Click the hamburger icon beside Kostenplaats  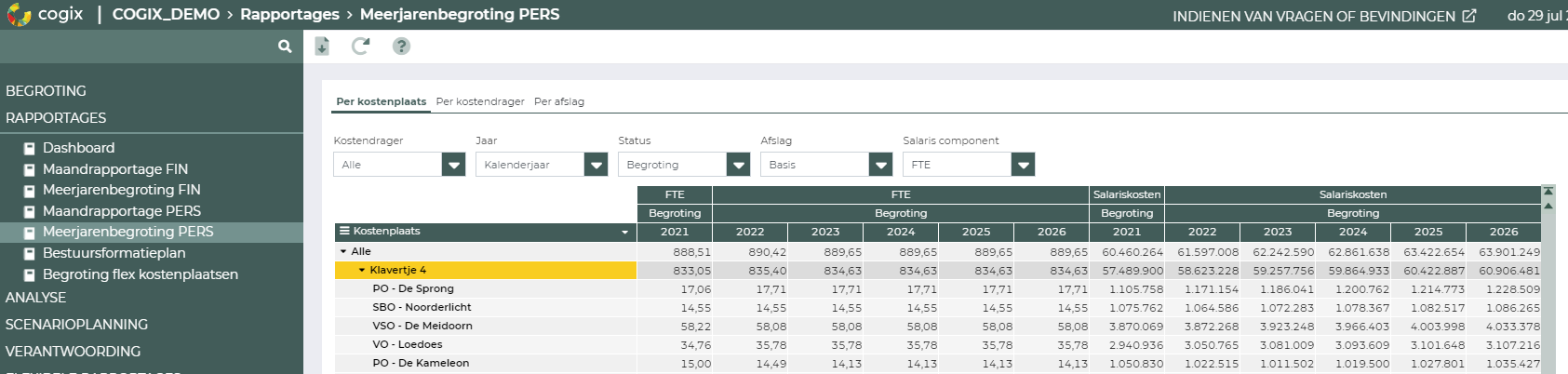[x=344, y=231]
